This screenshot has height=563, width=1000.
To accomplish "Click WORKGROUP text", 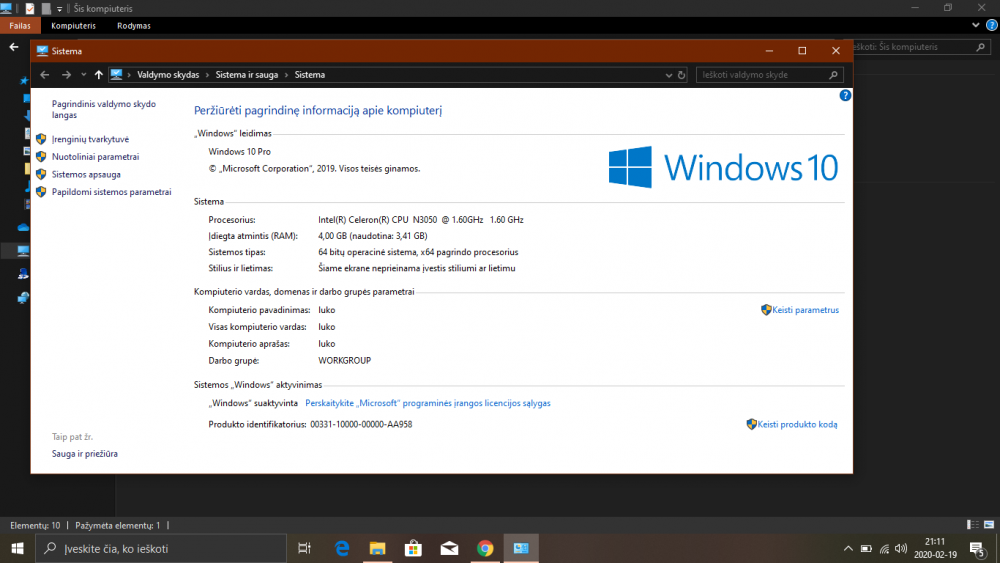I will tap(344, 361).
